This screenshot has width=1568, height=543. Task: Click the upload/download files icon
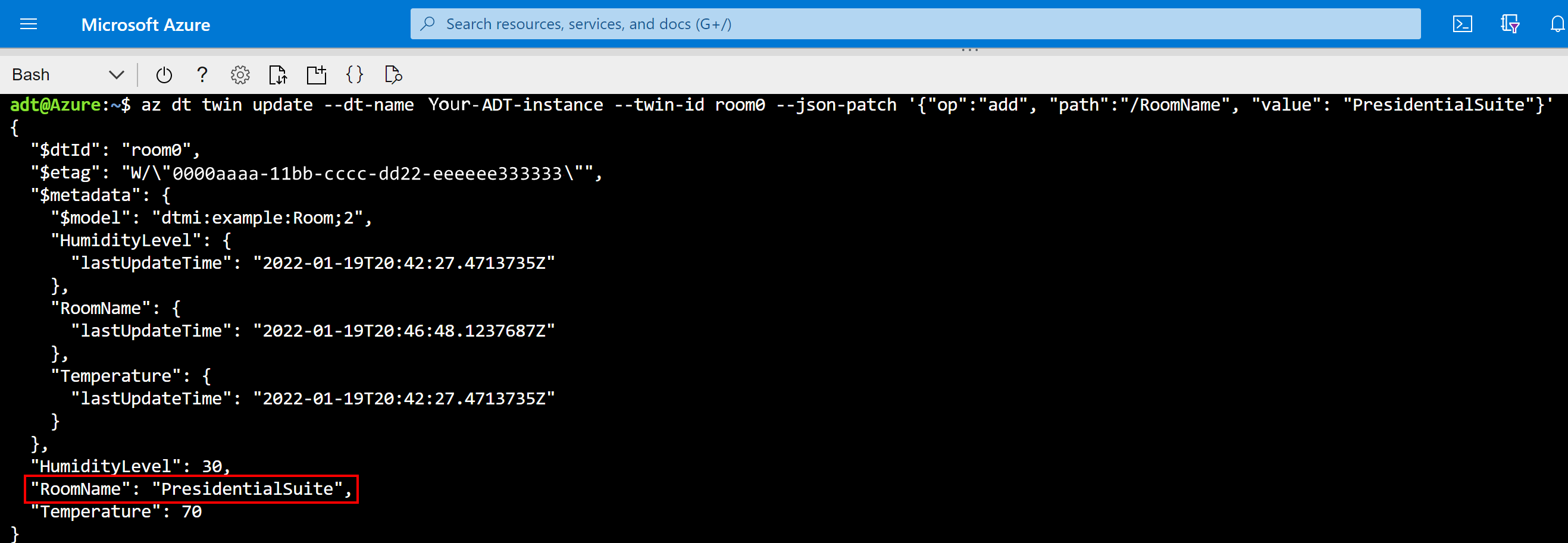(278, 75)
